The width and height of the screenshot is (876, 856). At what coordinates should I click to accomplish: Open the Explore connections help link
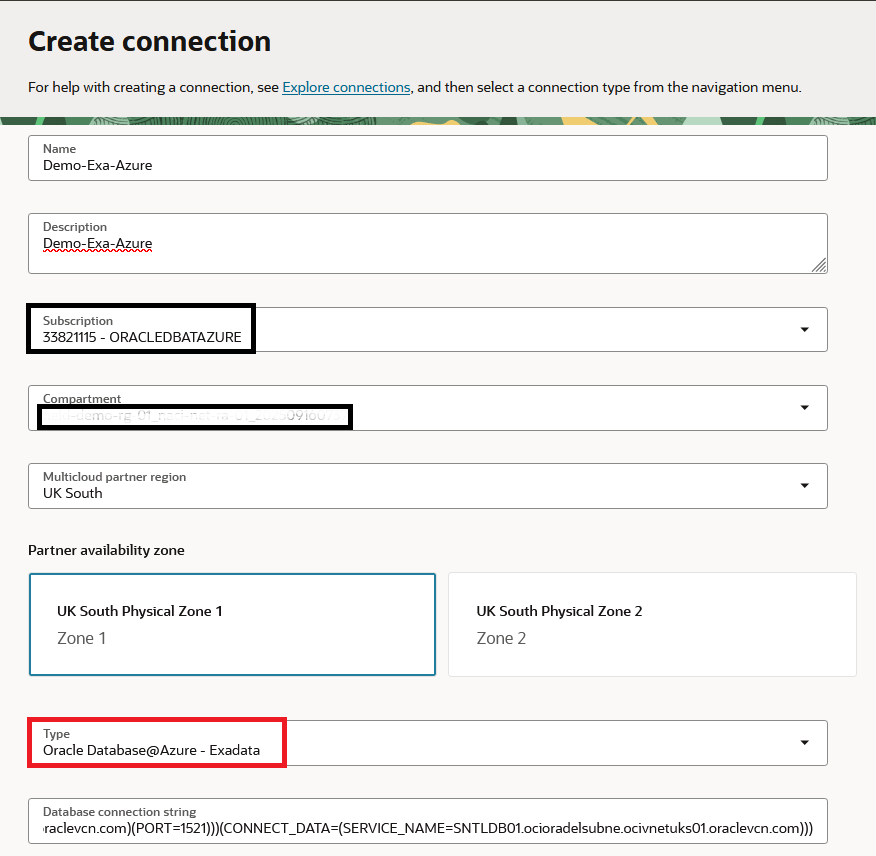coord(346,87)
